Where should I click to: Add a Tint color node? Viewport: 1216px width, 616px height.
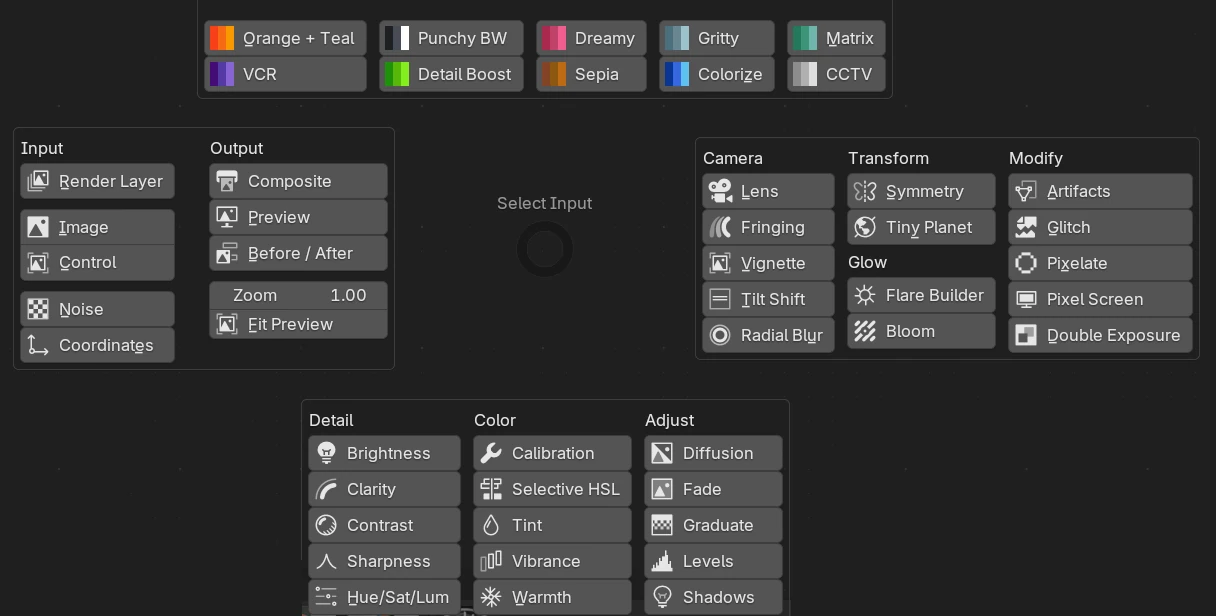tap(552, 525)
